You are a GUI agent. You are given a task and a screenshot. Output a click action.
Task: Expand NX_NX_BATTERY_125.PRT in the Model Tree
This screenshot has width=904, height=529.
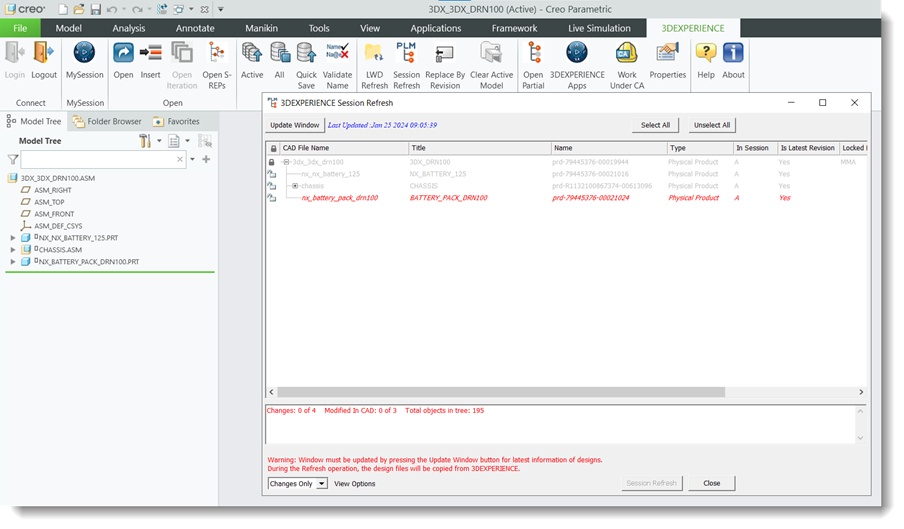(x=13, y=237)
